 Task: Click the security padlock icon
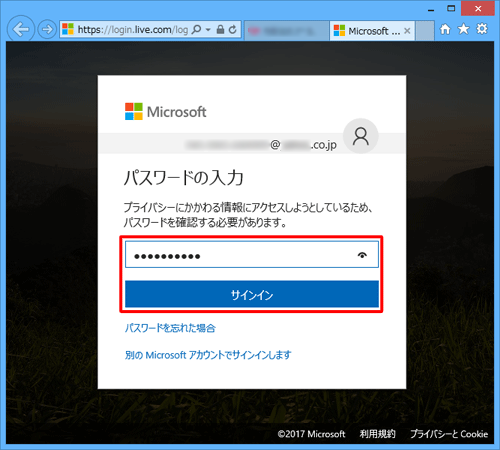point(220,29)
